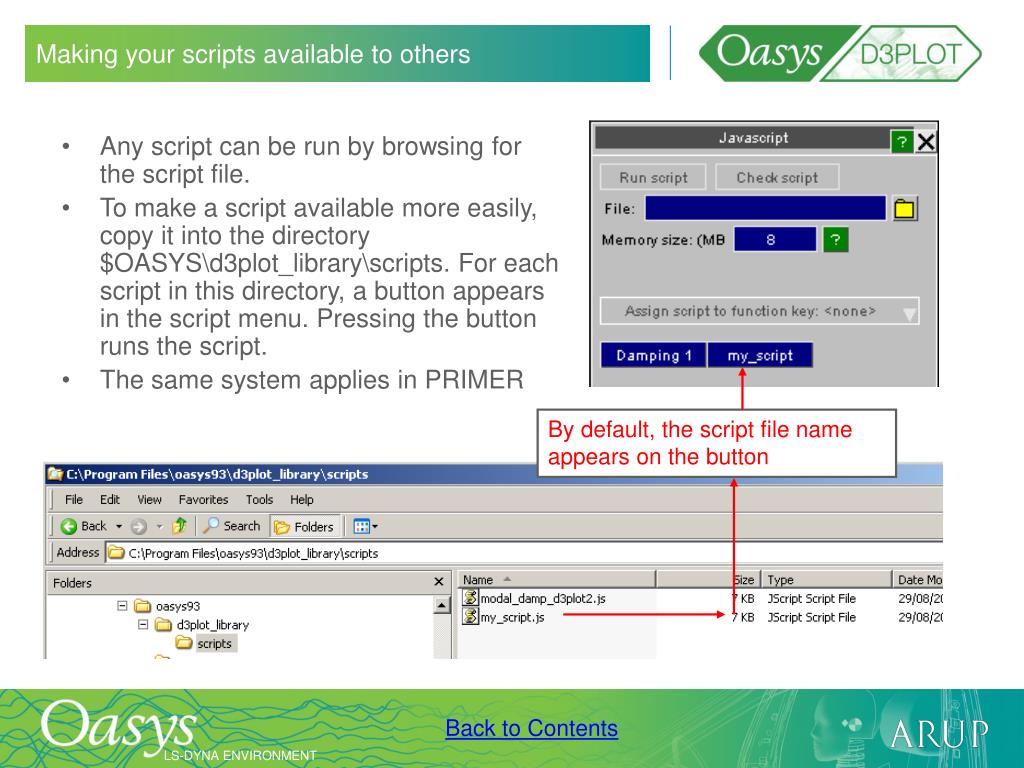This screenshot has height=768, width=1024.
Task: Click the File path input field
Action: pos(765,208)
